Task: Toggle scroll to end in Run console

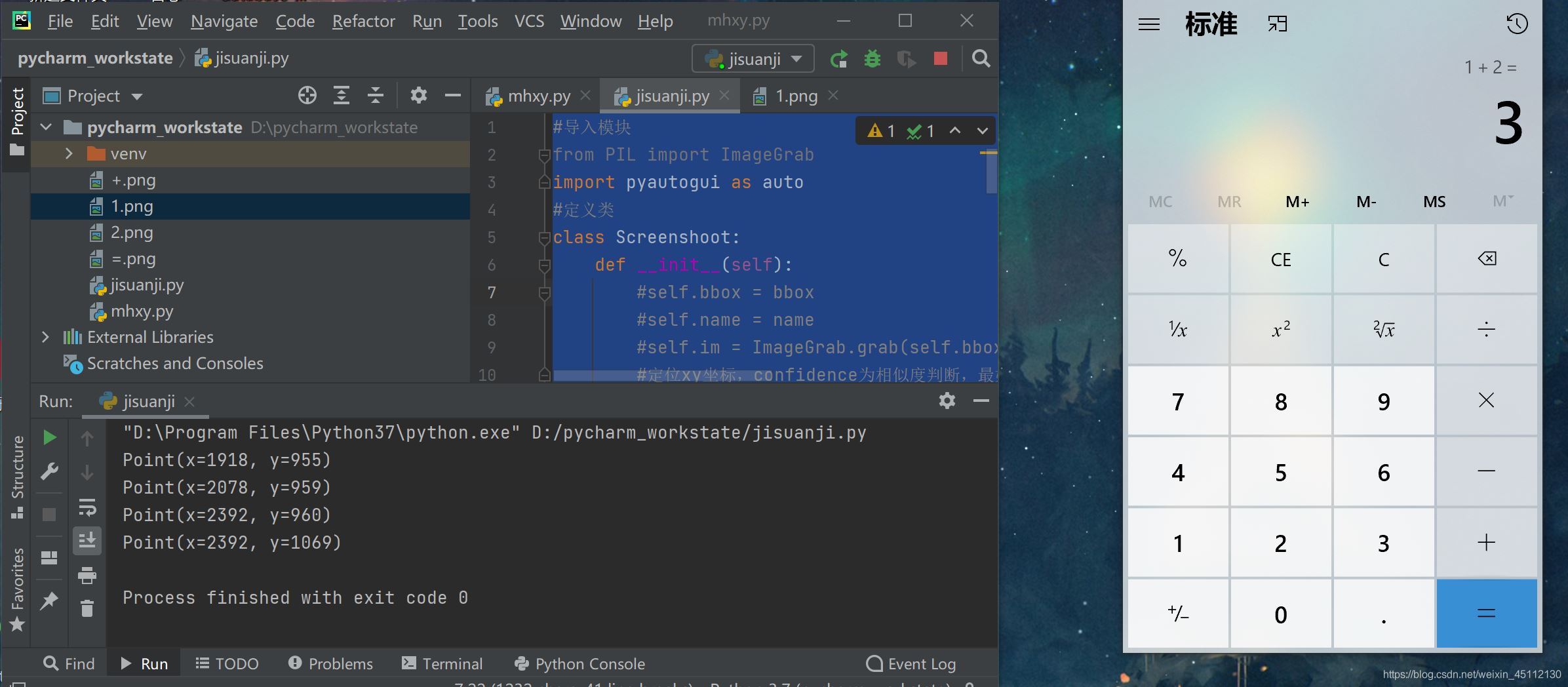Action: (87, 541)
